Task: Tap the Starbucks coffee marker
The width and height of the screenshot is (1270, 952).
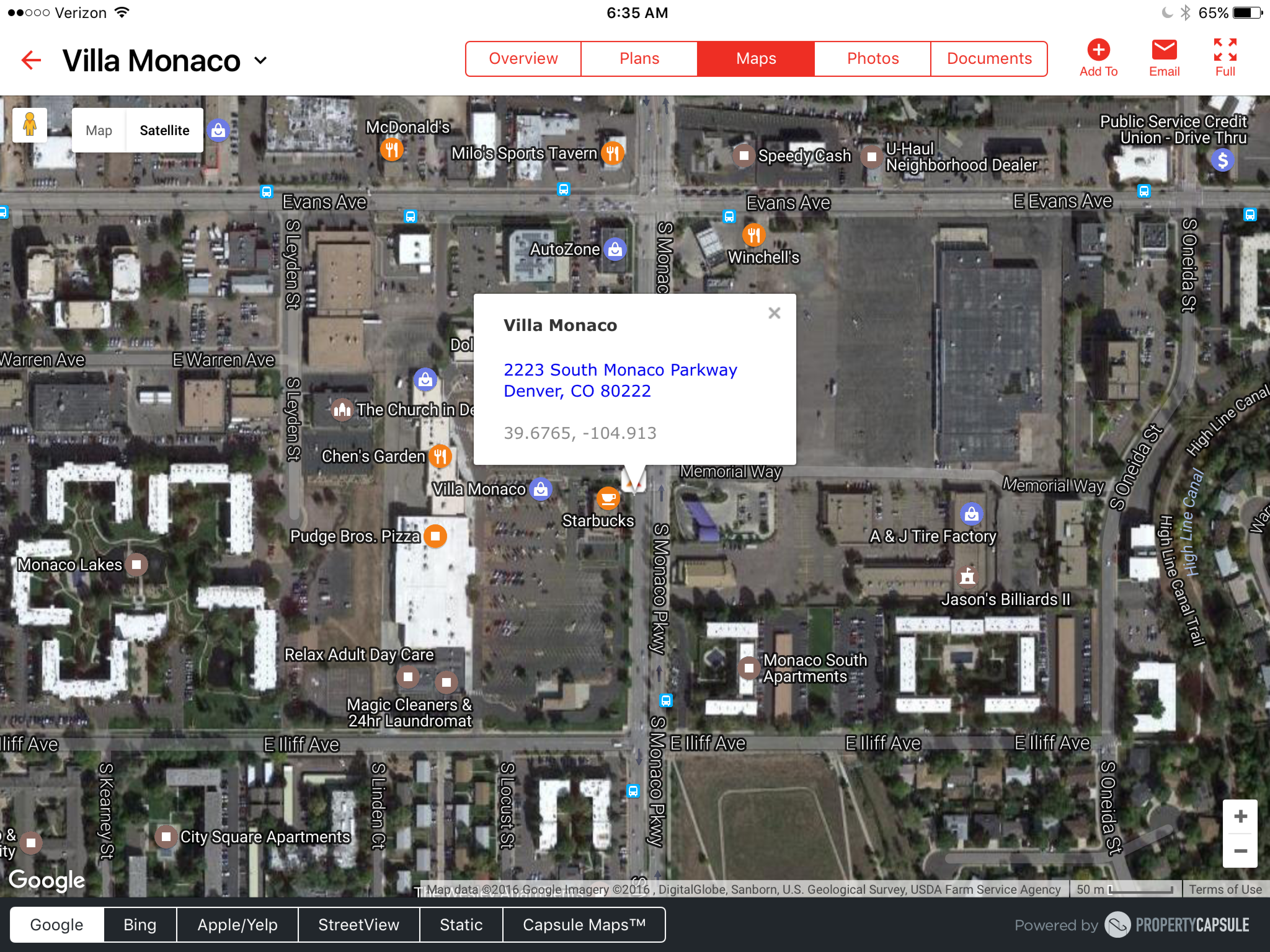Action: (x=608, y=499)
